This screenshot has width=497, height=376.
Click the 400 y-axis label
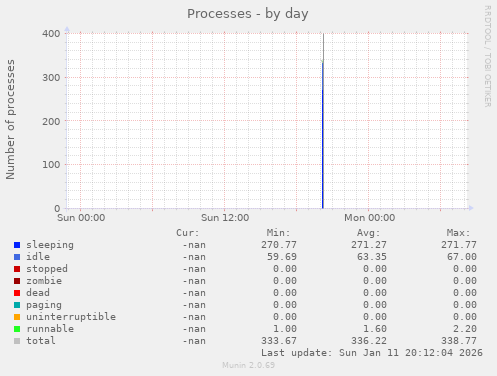(51, 34)
